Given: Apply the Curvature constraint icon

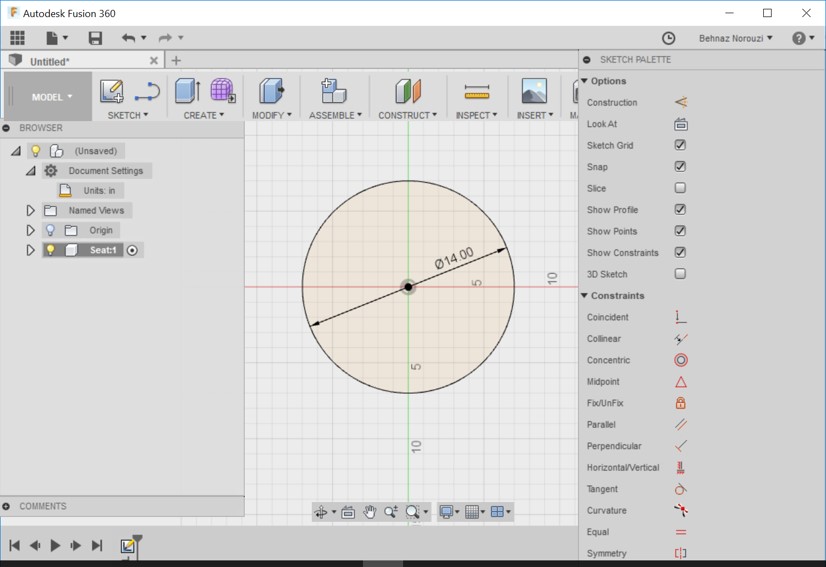Looking at the screenshot, I should point(681,510).
